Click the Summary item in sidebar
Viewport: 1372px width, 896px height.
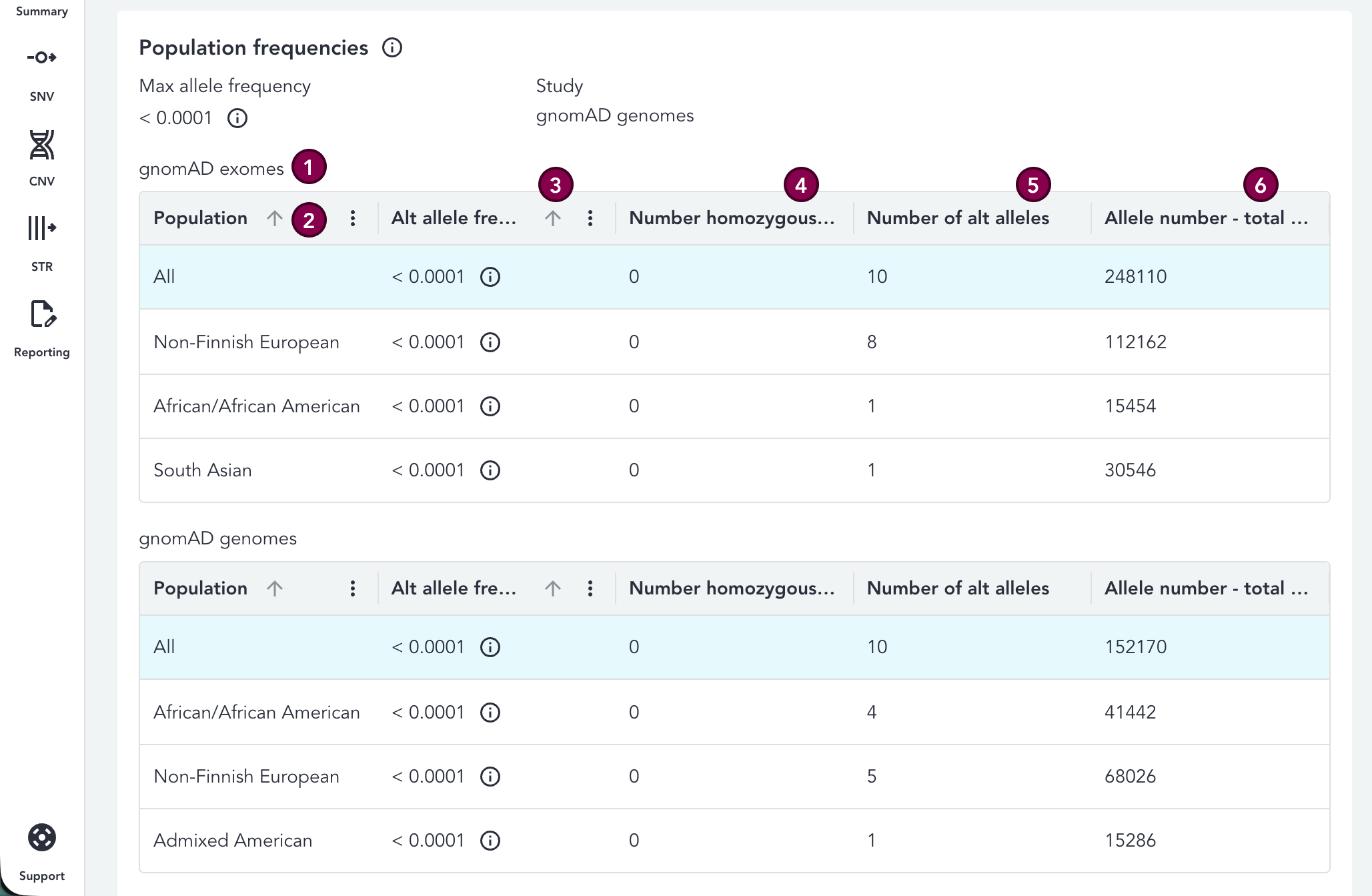pos(41,11)
